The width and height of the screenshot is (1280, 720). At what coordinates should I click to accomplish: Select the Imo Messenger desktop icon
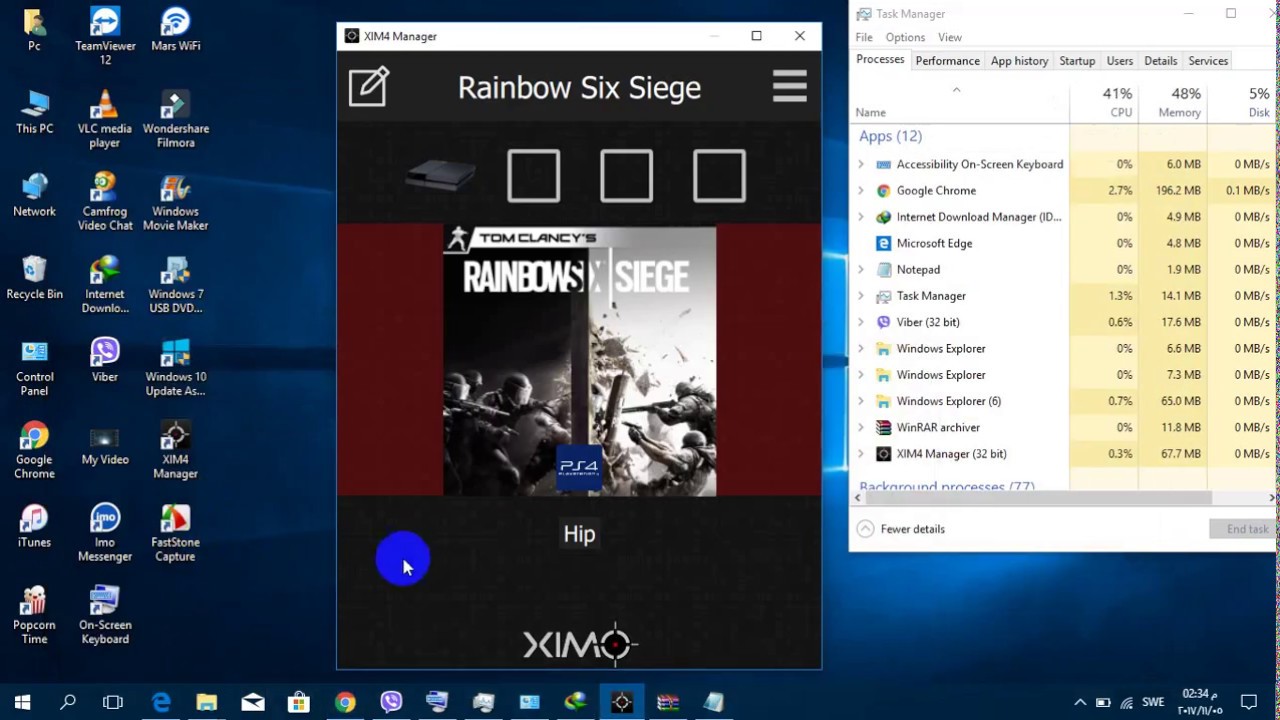coord(105,534)
